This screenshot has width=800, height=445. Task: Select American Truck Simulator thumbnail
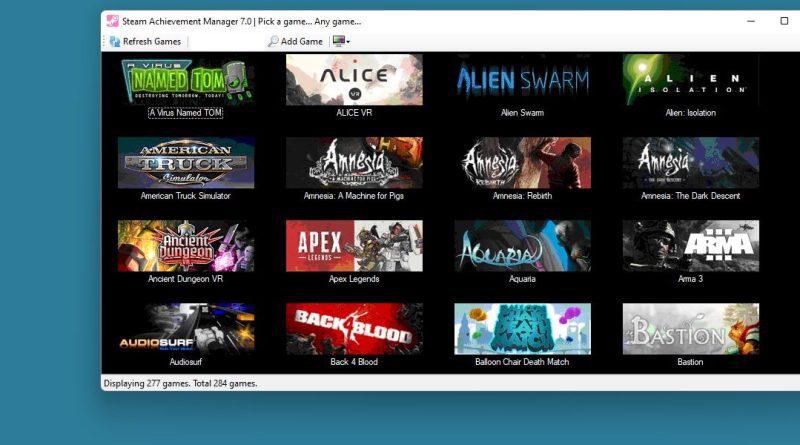(x=186, y=163)
